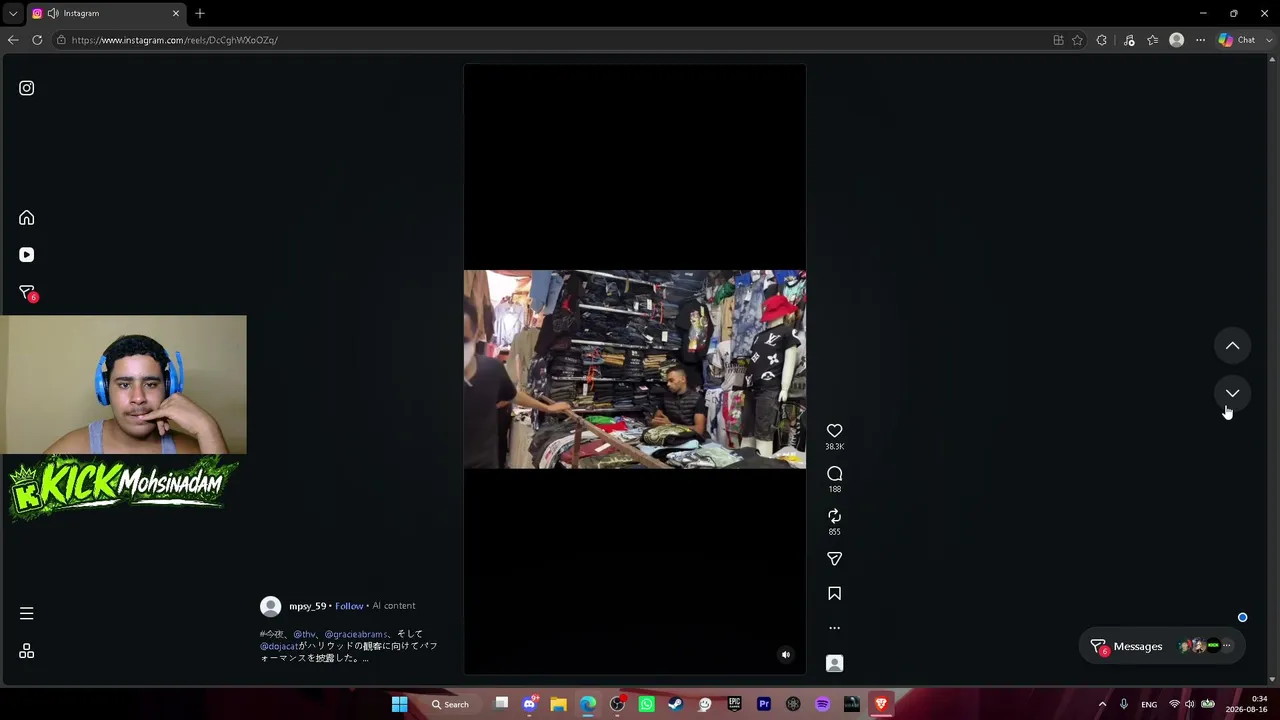Repost the reel
Image resolution: width=1280 pixels, height=720 pixels.
(835, 516)
